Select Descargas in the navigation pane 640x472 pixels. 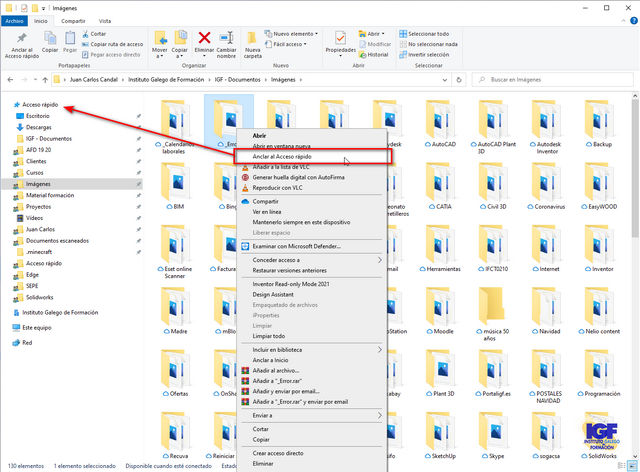pos(38,127)
